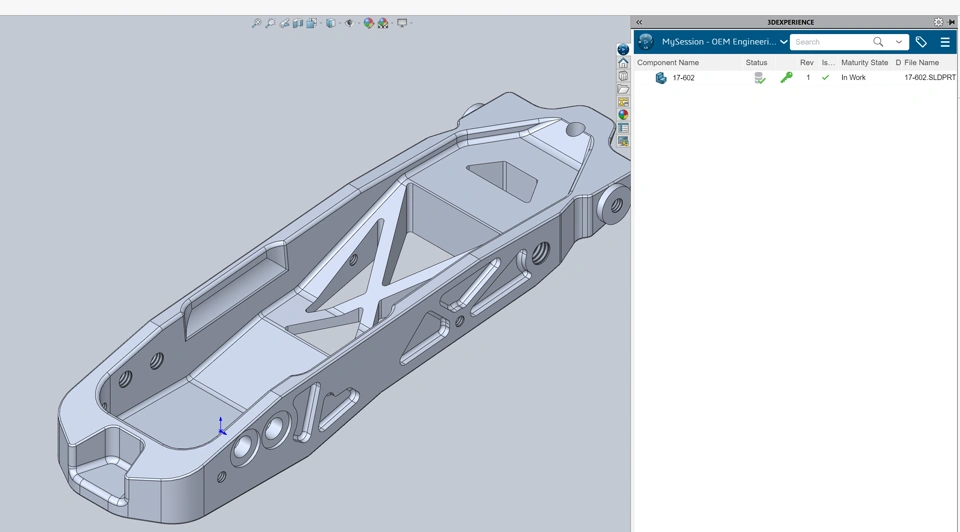Open View Settings monitor icon

pos(402,23)
